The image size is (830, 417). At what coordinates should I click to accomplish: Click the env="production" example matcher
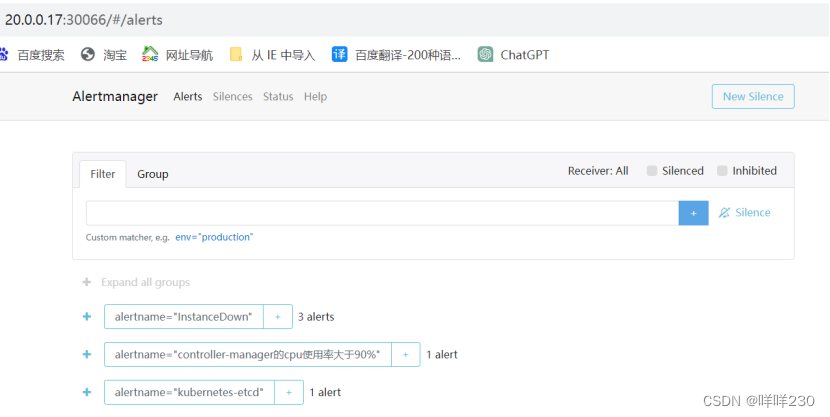pos(214,237)
